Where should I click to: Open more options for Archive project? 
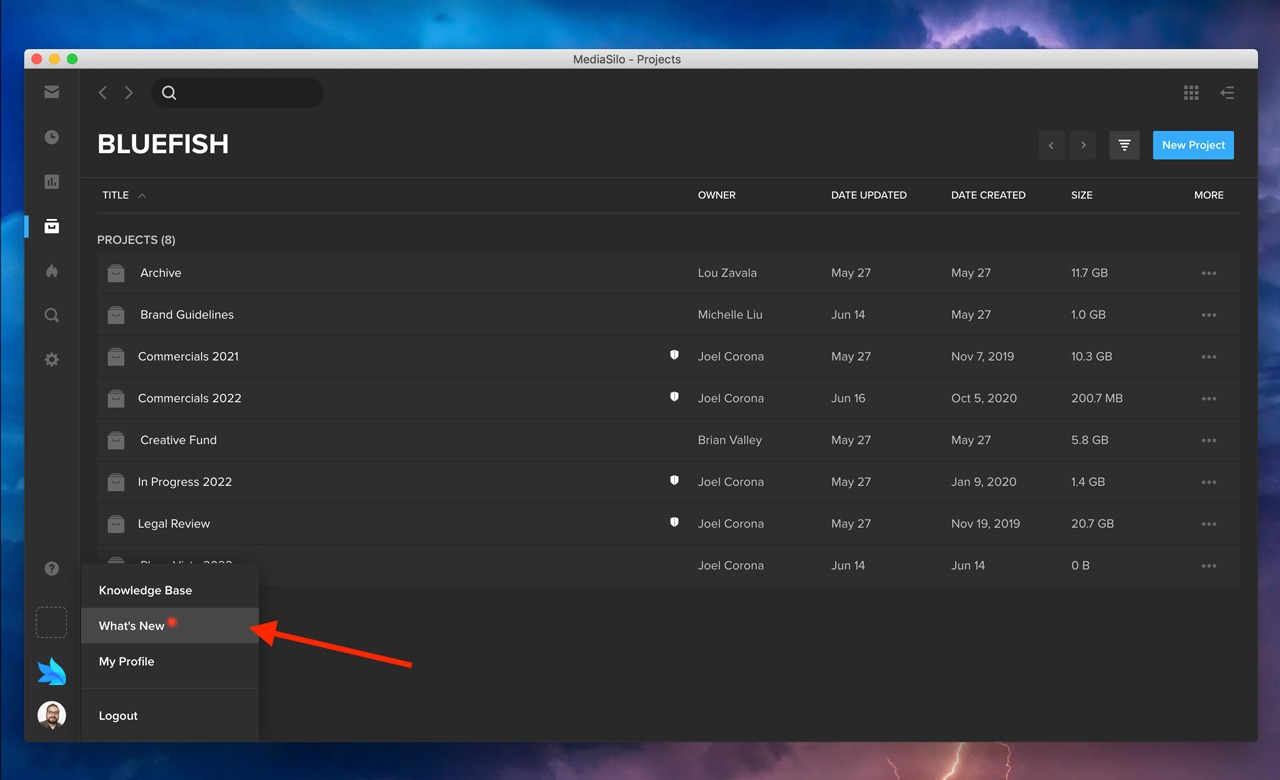1209,273
